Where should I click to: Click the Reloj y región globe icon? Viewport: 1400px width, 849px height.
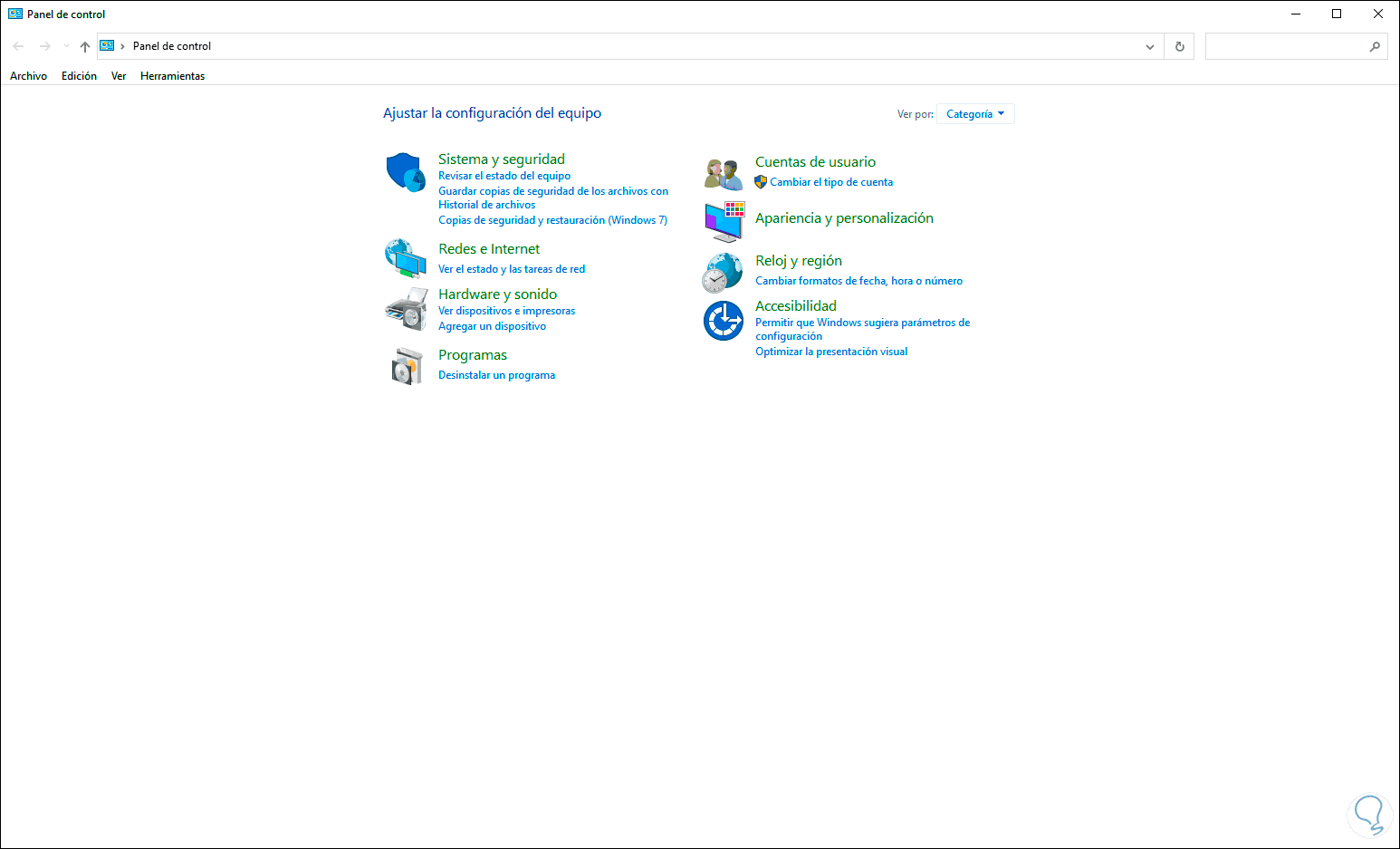[723, 271]
